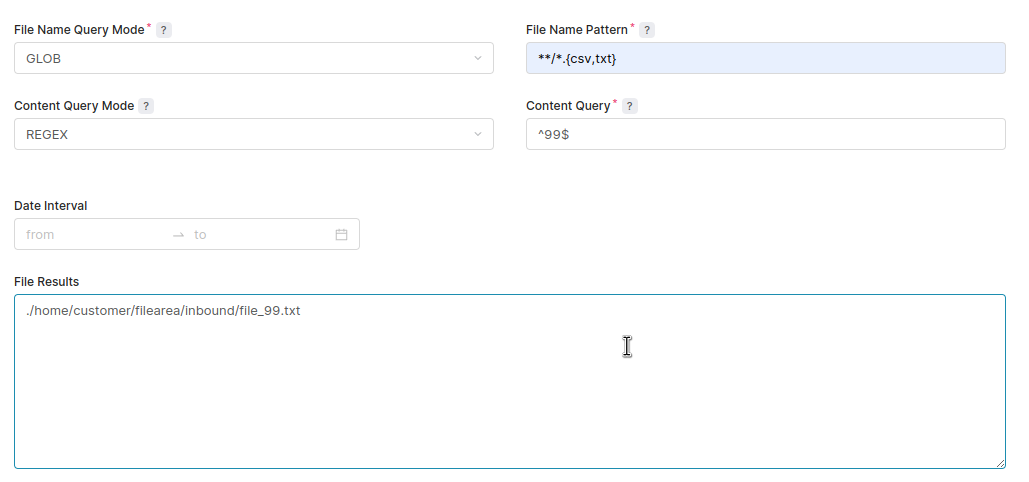Image resolution: width=1029 pixels, height=482 pixels.
Task: Click the File Results label
Action: click(x=47, y=282)
